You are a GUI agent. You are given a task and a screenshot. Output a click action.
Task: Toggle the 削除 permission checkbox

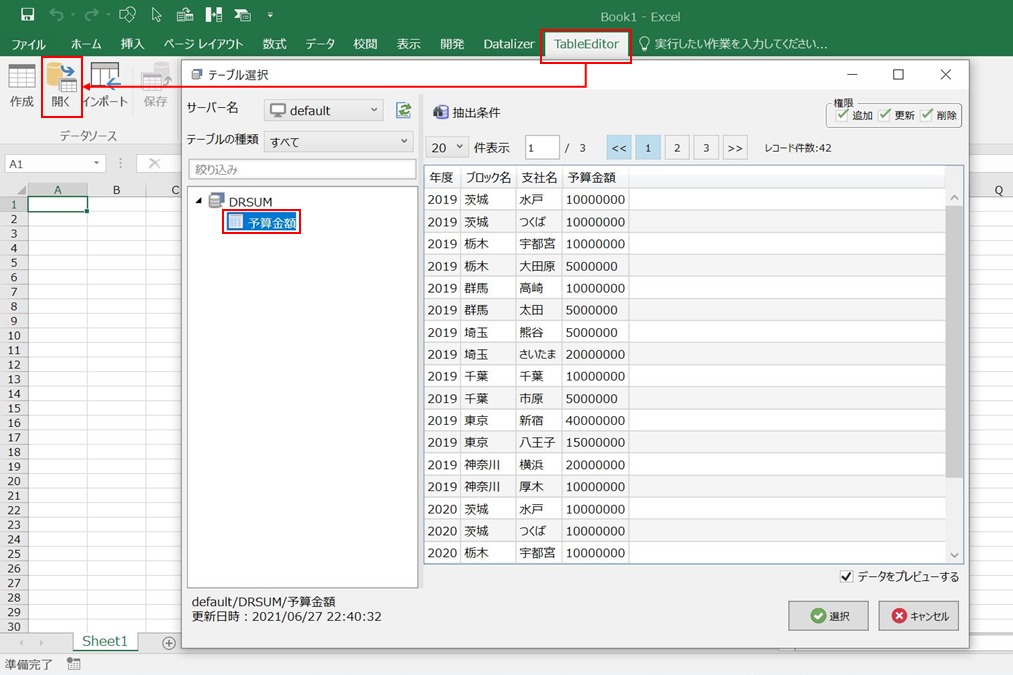pyautogui.click(x=926, y=115)
